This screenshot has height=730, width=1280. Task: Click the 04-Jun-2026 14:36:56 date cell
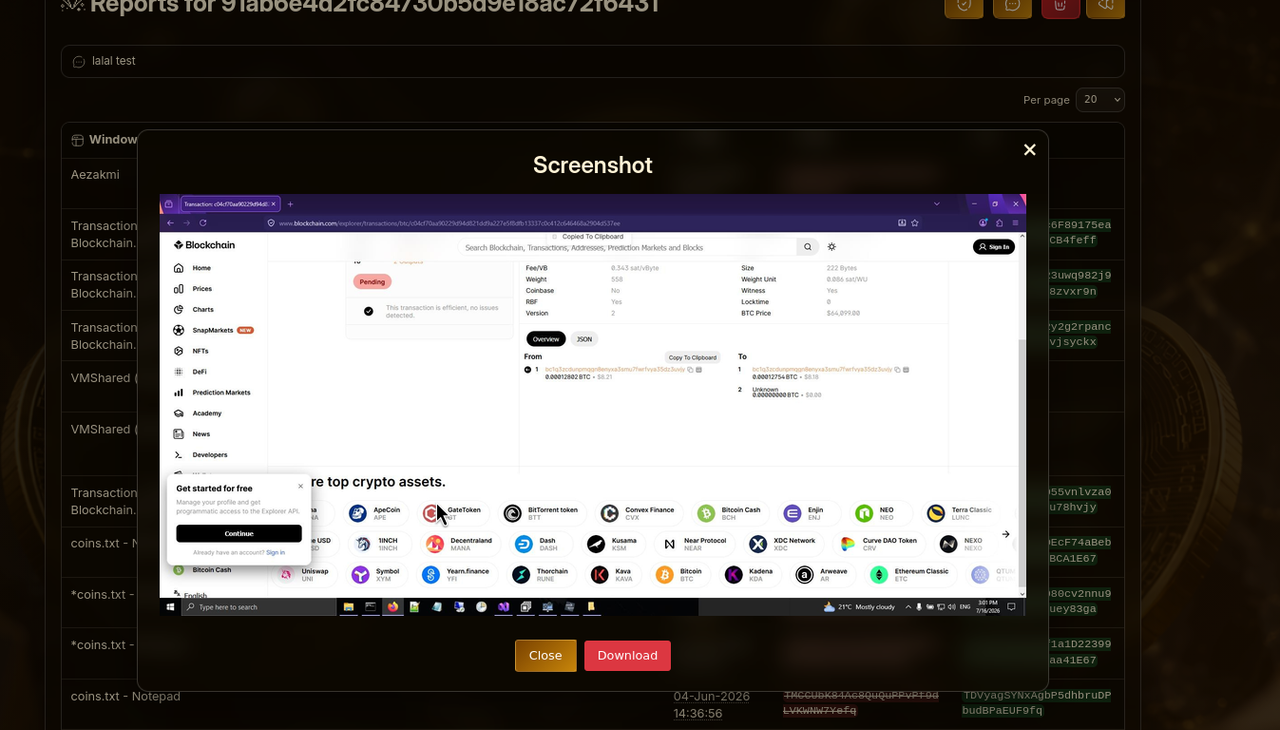(x=711, y=705)
